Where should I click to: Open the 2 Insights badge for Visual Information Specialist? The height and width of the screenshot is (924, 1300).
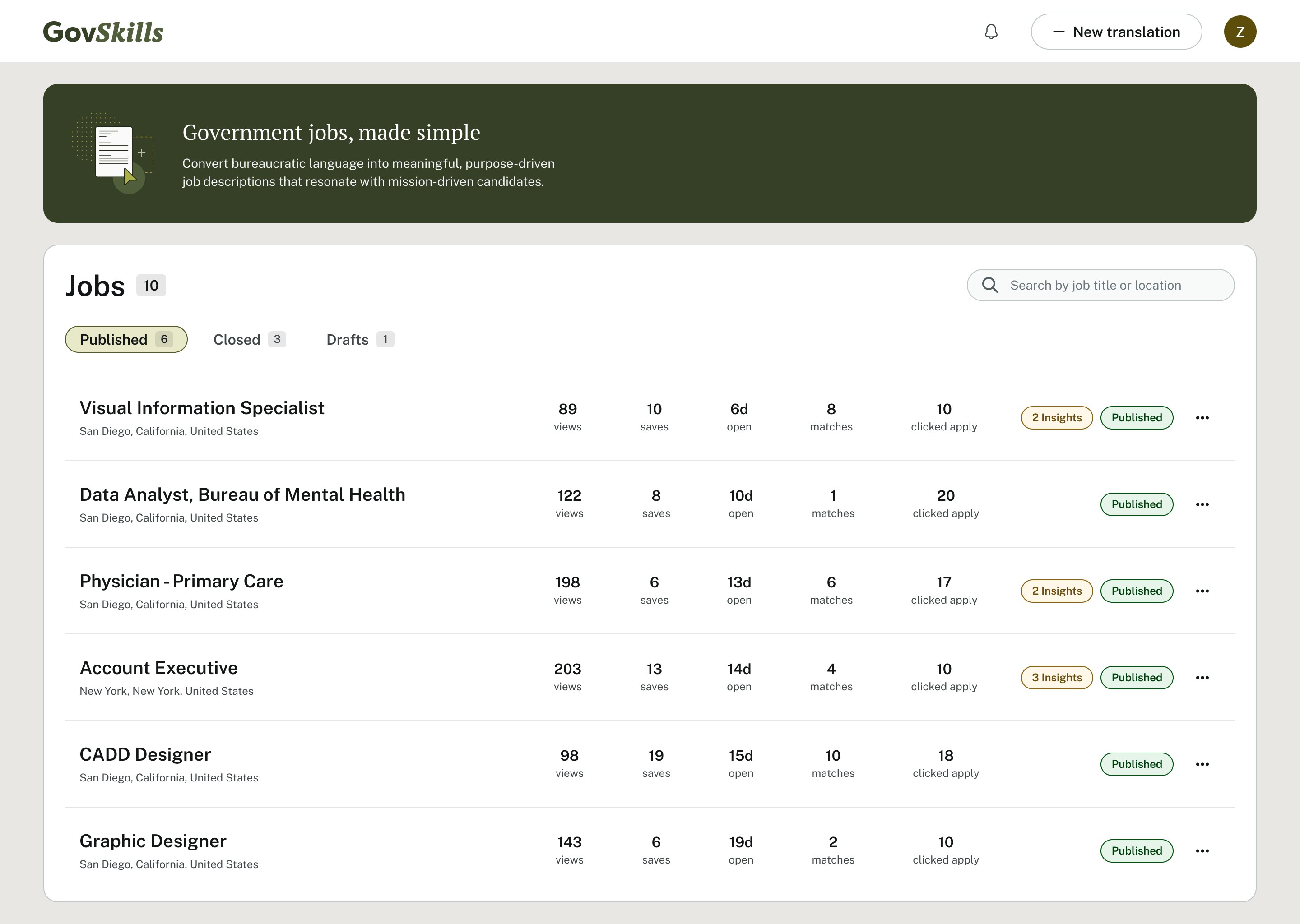click(1056, 417)
